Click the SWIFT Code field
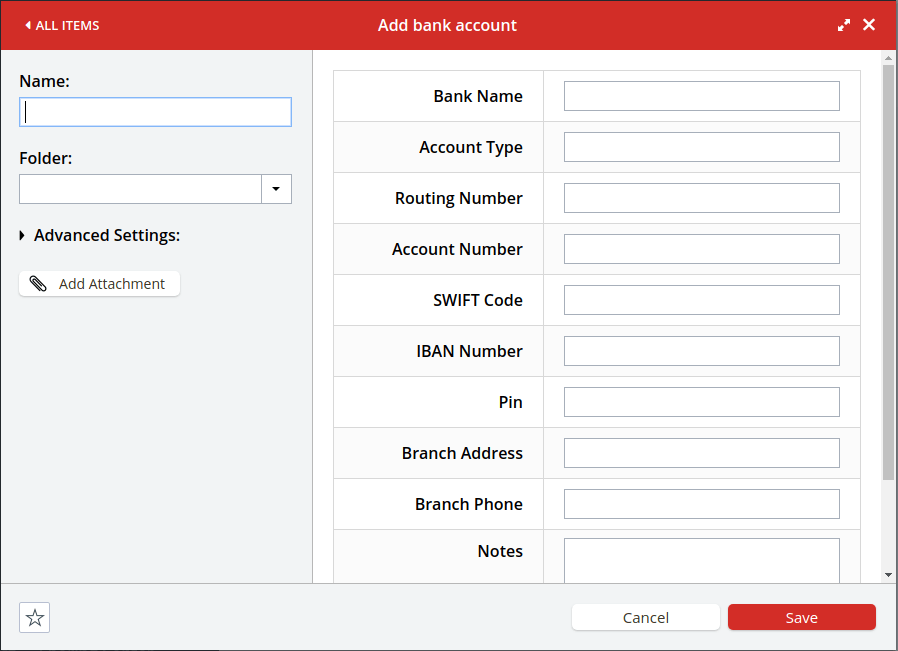This screenshot has height=651, width=898. 702,300
